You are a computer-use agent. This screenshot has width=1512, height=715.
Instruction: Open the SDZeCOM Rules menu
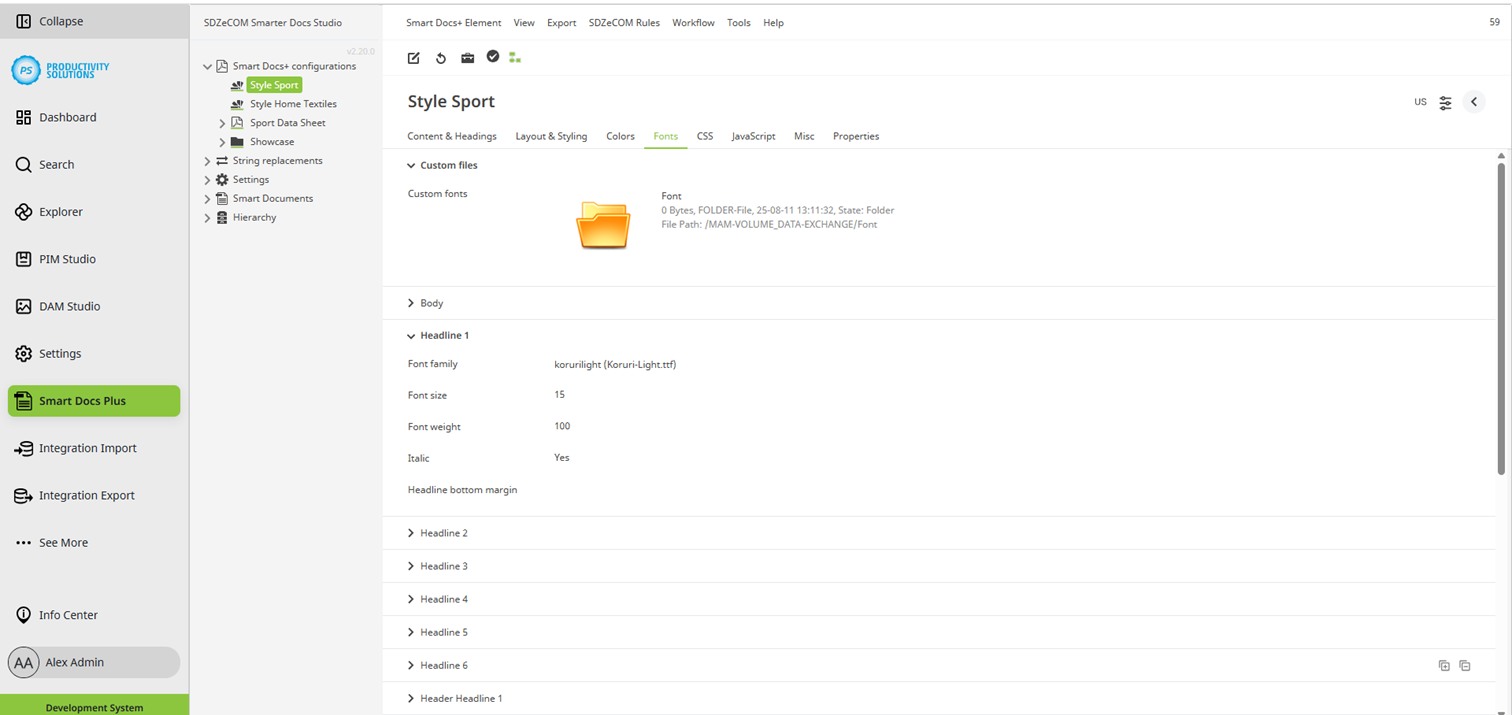point(624,22)
